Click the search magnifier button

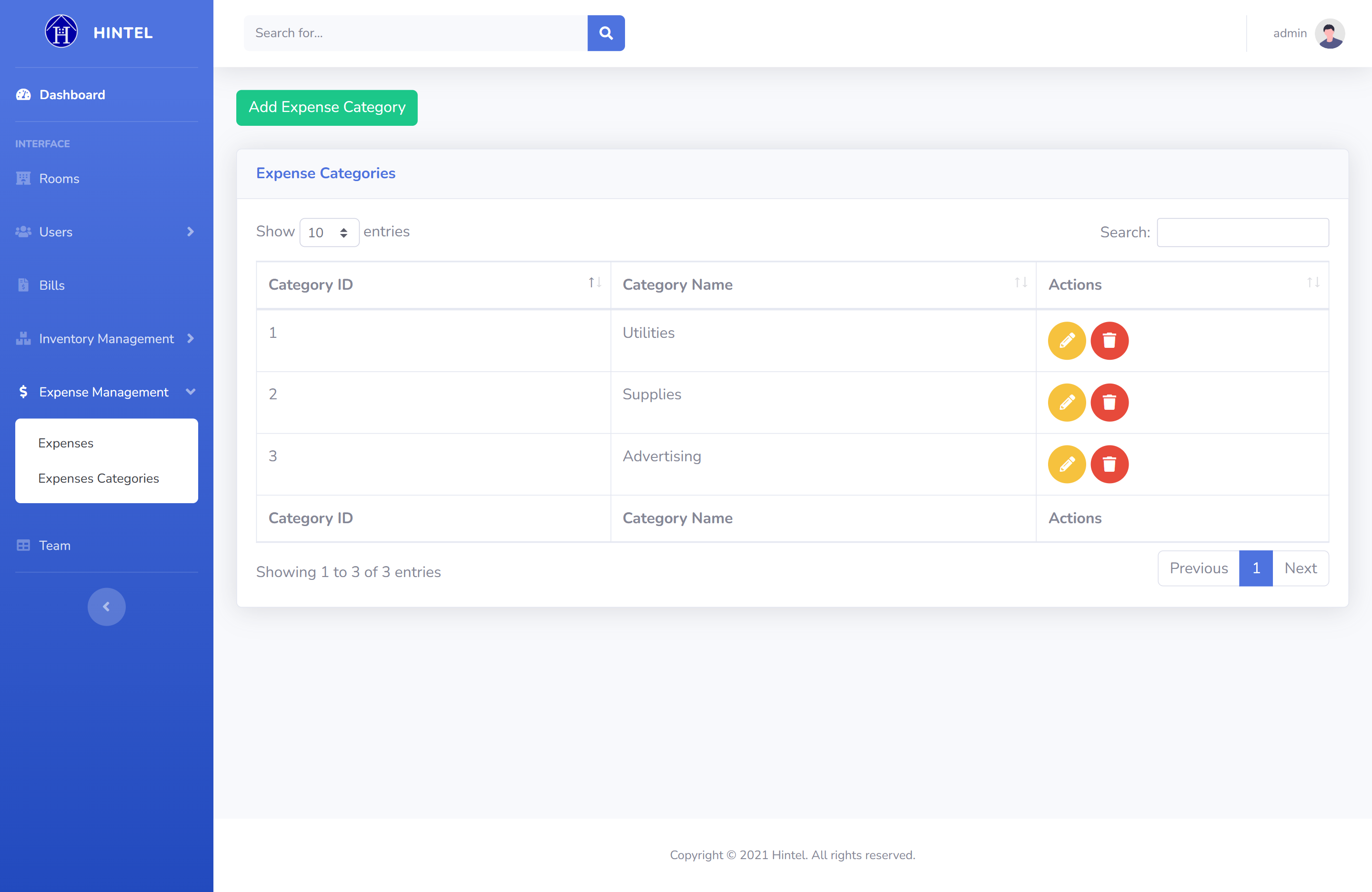pos(606,33)
